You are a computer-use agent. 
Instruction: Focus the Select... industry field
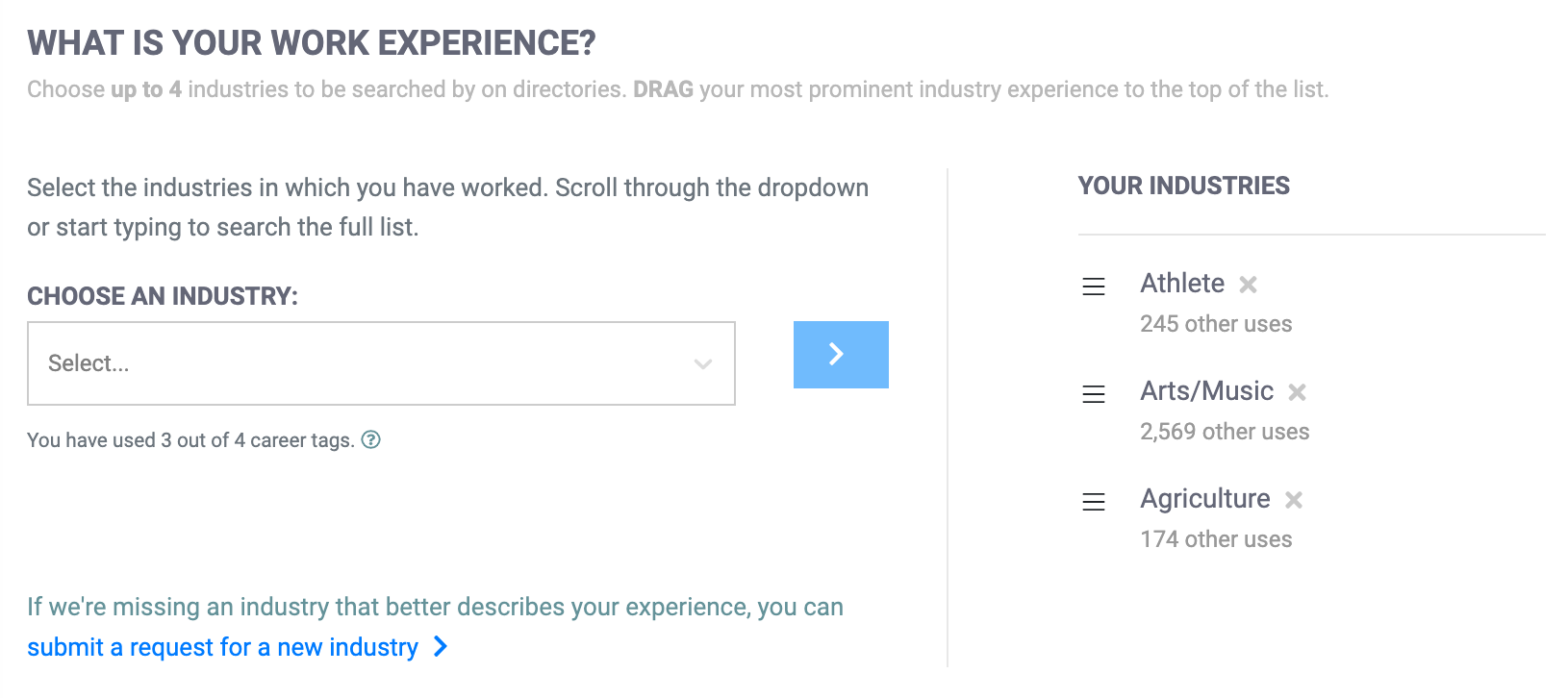tap(381, 363)
